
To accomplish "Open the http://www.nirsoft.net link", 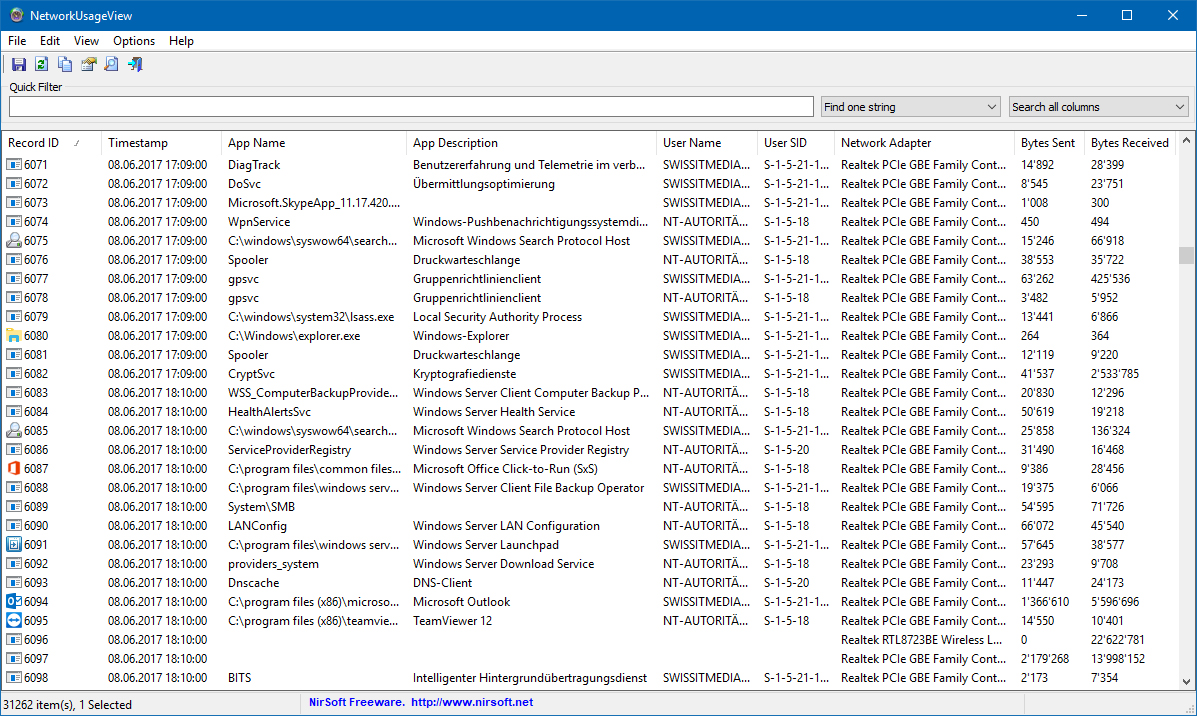I will 472,702.
